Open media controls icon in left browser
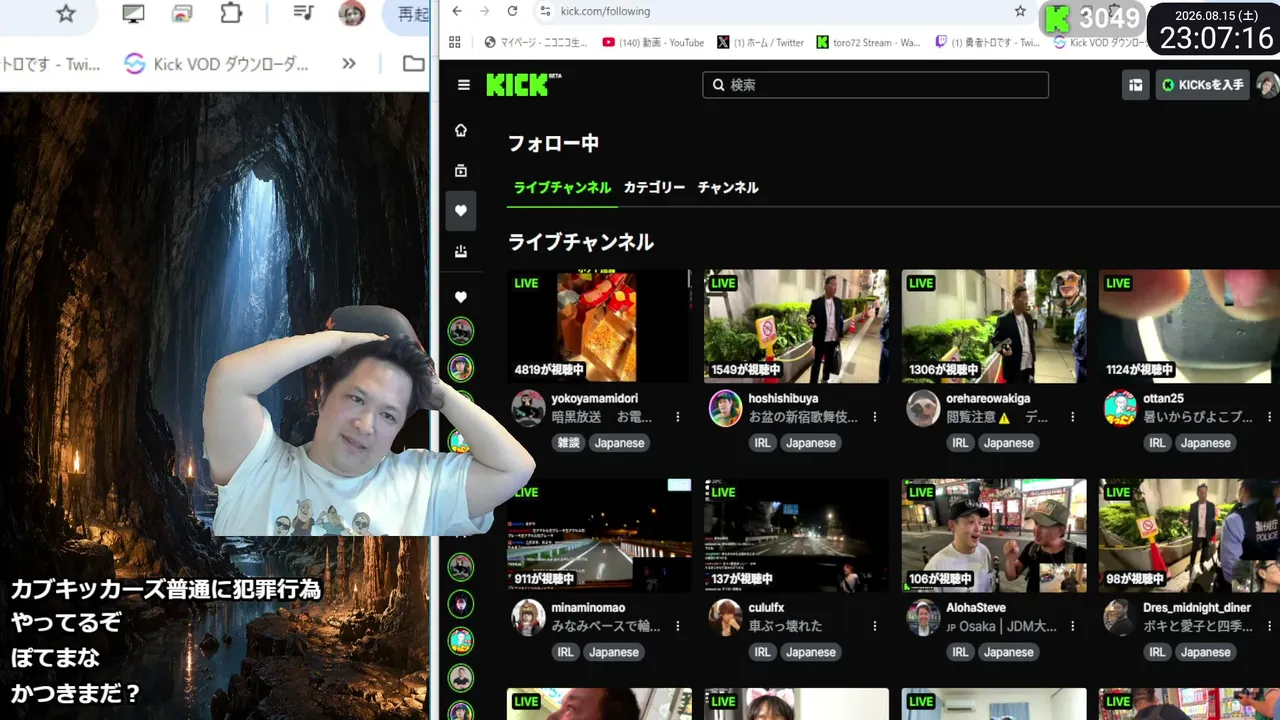Viewport: 1280px width, 720px height. tap(304, 14)
